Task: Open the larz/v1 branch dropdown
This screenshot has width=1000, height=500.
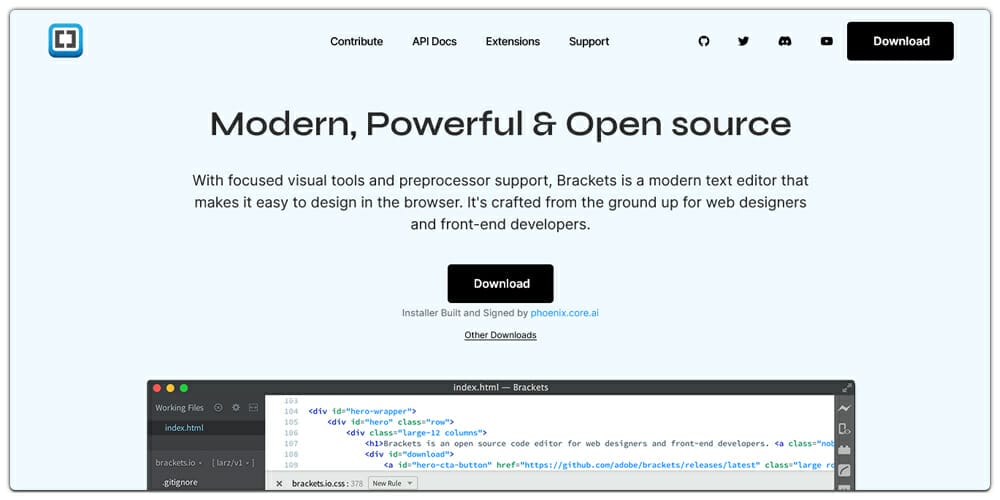Action: coord(233,463)
